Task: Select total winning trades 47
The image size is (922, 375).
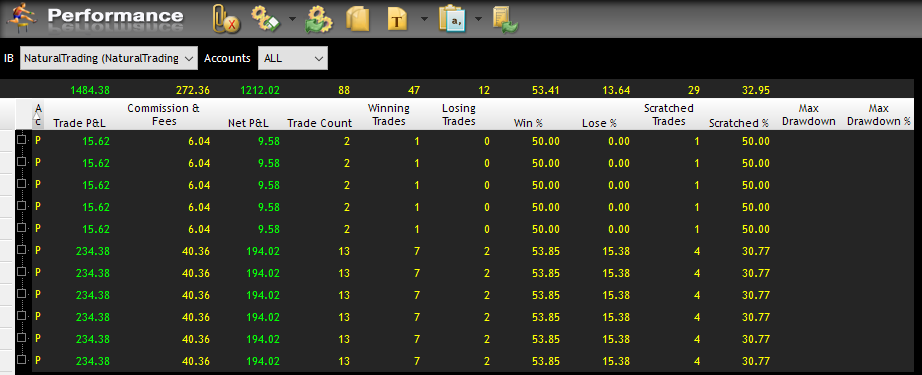Action: (414, 91)
